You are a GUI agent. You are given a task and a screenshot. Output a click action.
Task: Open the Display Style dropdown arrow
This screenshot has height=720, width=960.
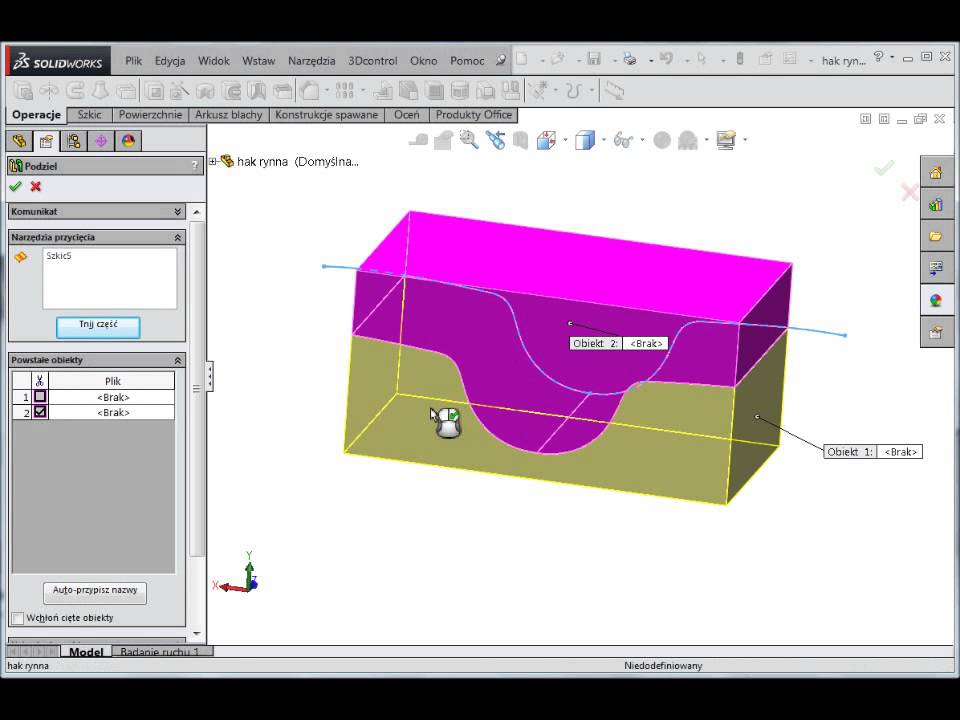[x=603, y=140]
